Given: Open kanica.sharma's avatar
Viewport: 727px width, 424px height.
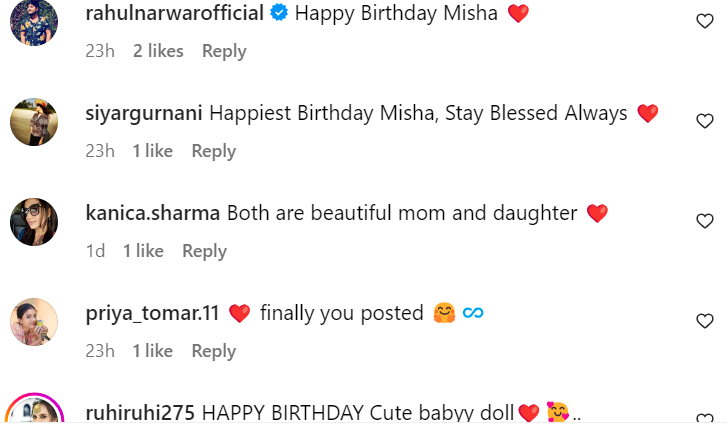Looking at the screenshot, I should [34, 221].
